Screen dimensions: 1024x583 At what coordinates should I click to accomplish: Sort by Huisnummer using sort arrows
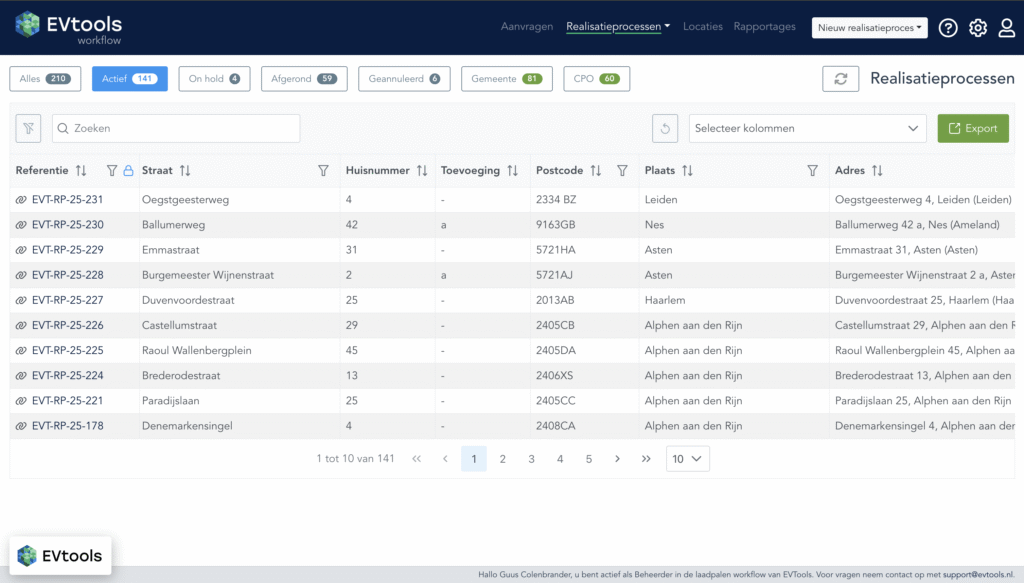[x=422, y=171]
